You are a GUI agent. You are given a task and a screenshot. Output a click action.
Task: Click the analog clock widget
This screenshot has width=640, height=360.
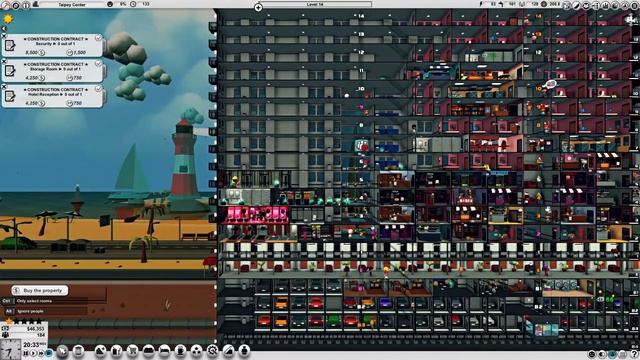(10, 349)
